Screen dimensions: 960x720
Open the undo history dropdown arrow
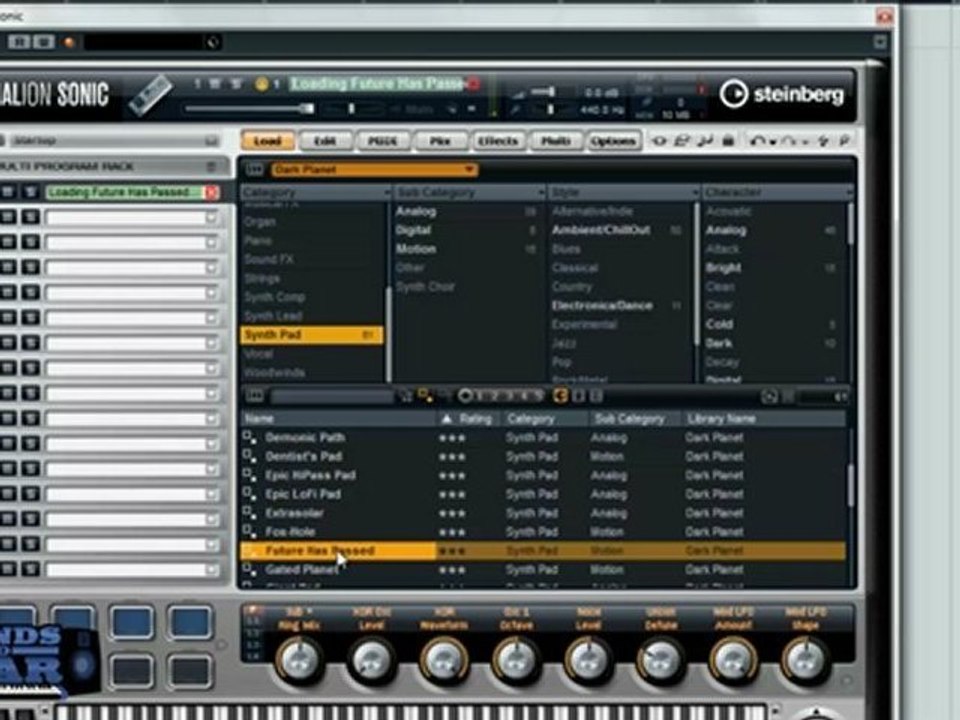[773, 142]
